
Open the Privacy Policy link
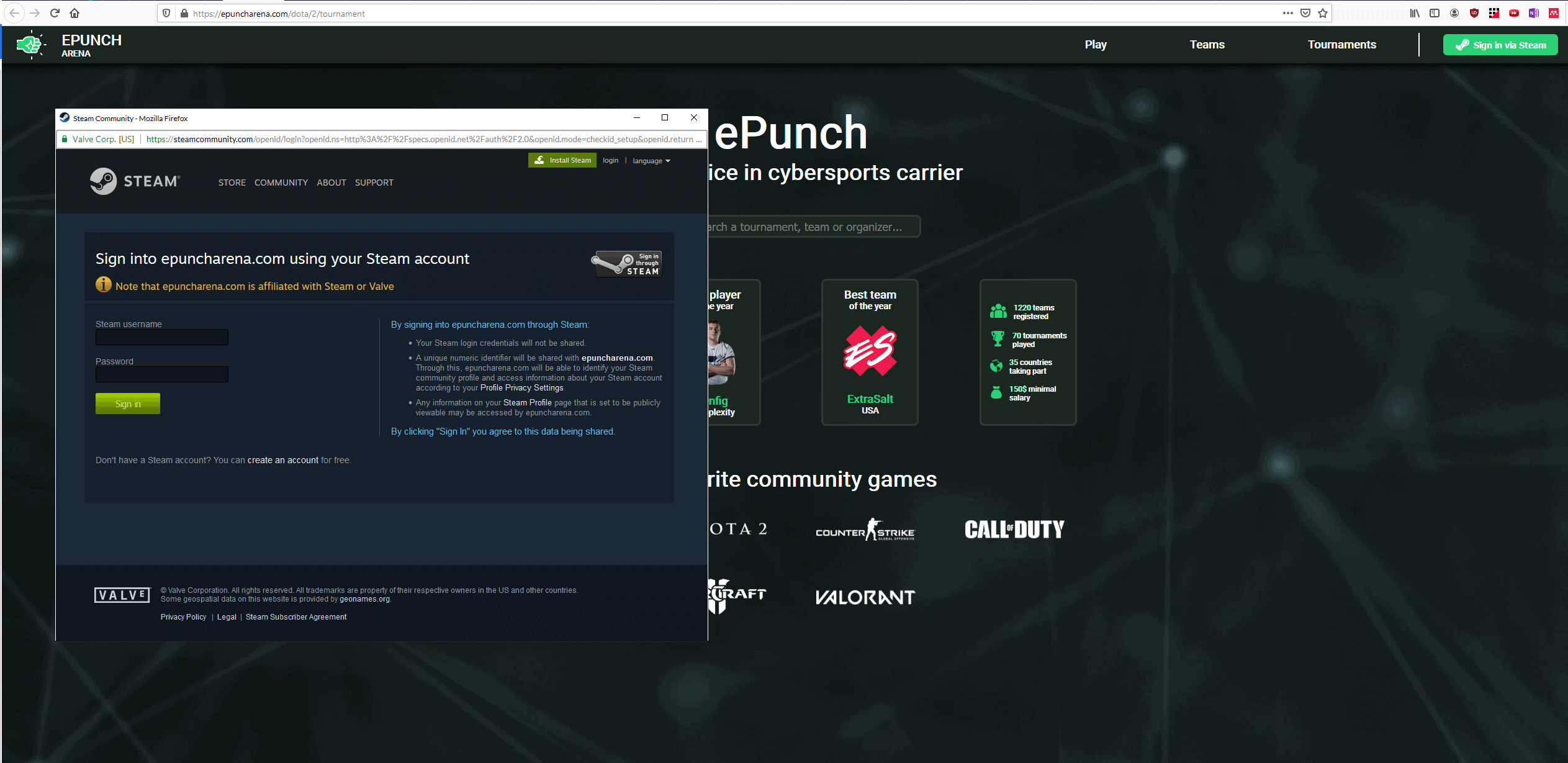pos(183,617)
